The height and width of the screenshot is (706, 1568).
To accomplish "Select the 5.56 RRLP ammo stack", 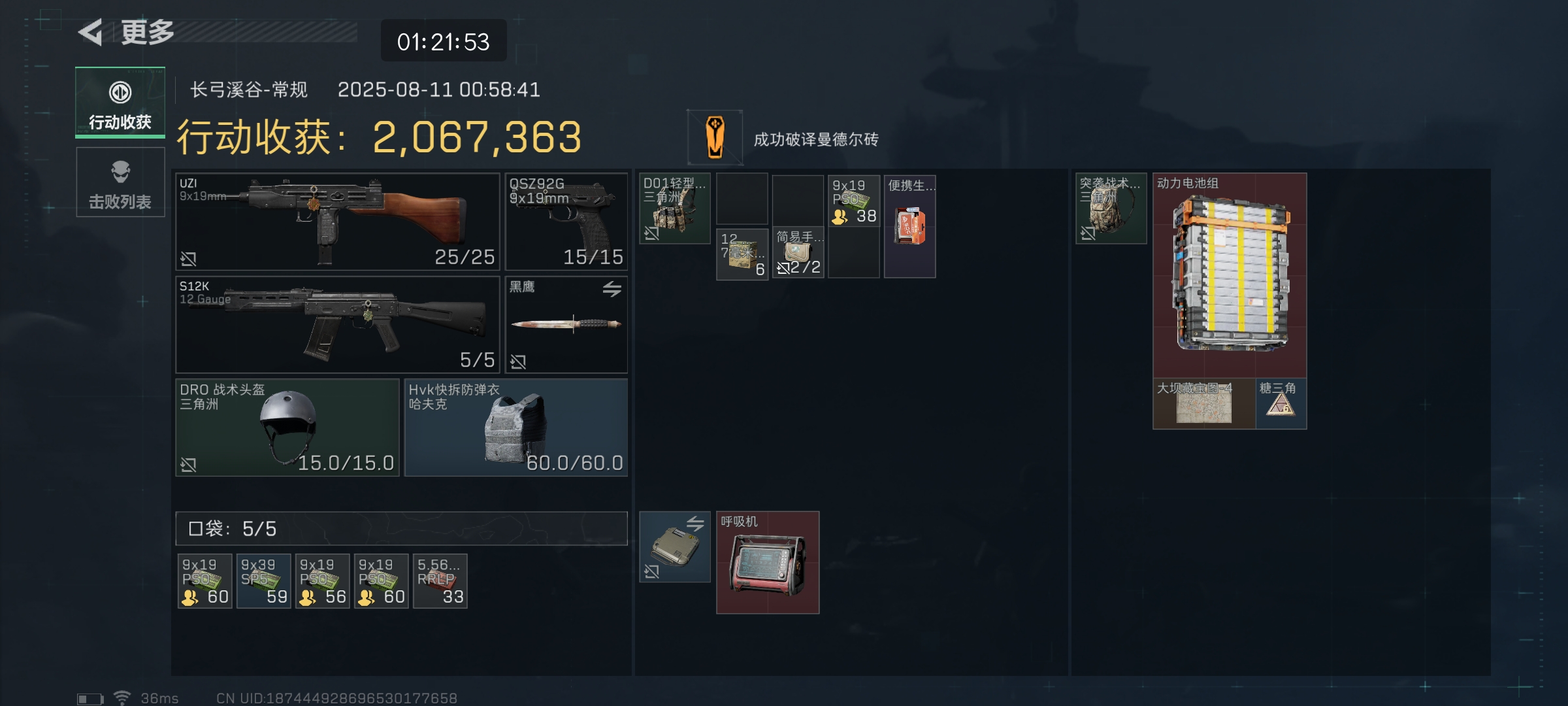I will tap(440, 581).
